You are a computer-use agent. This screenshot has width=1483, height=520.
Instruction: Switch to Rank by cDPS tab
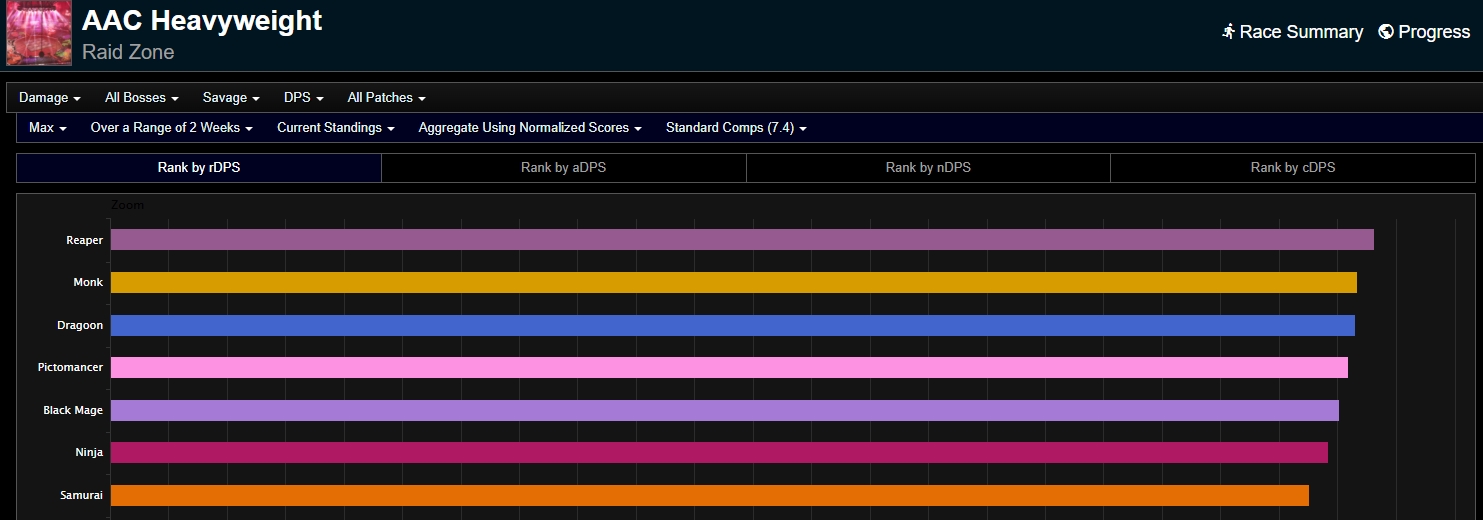[x=1293, y=168]
